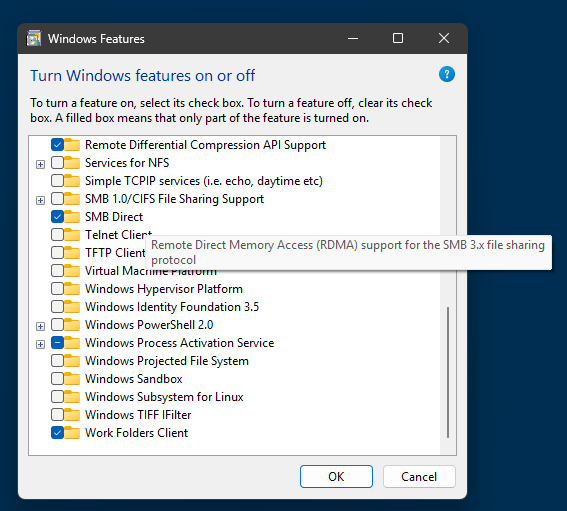The image size is (567, 511).
Task: Expand the Windows PowerShell 2.0 node
Action: click(40, 327)
